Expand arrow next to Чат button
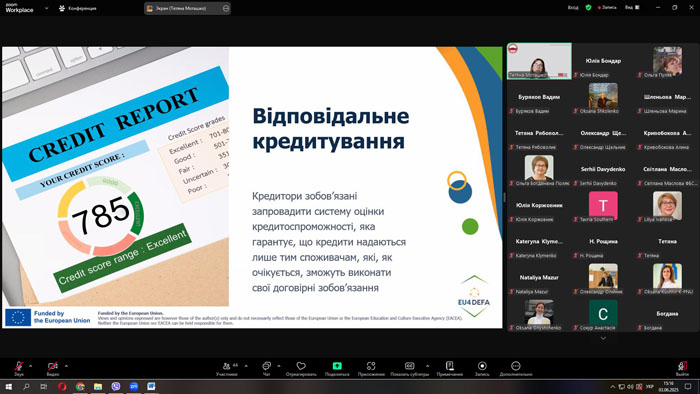The width and height of the screenshot is (700, 394). point(279,366)
